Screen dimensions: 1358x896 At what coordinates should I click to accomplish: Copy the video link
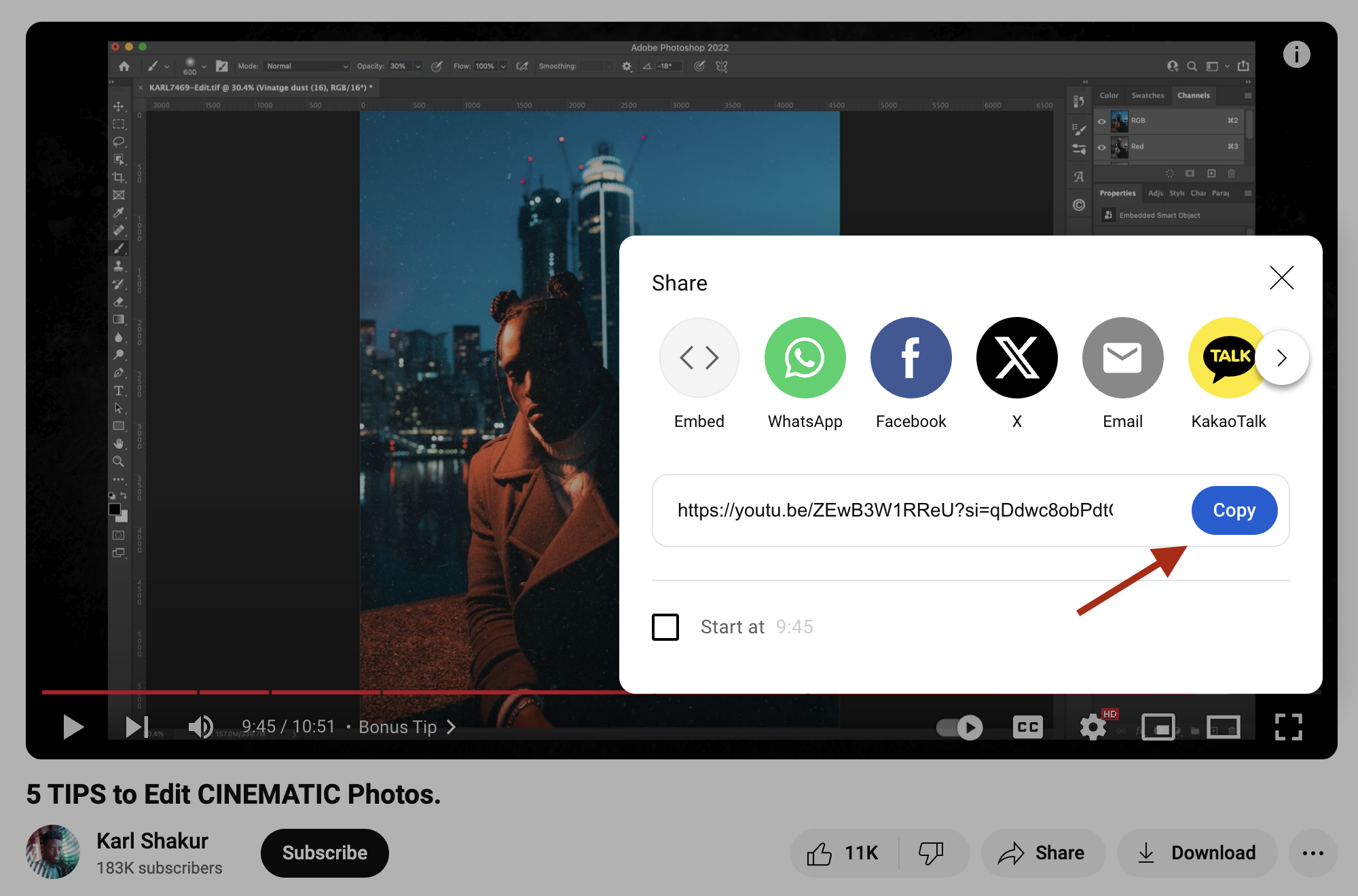click(1234, 510)
